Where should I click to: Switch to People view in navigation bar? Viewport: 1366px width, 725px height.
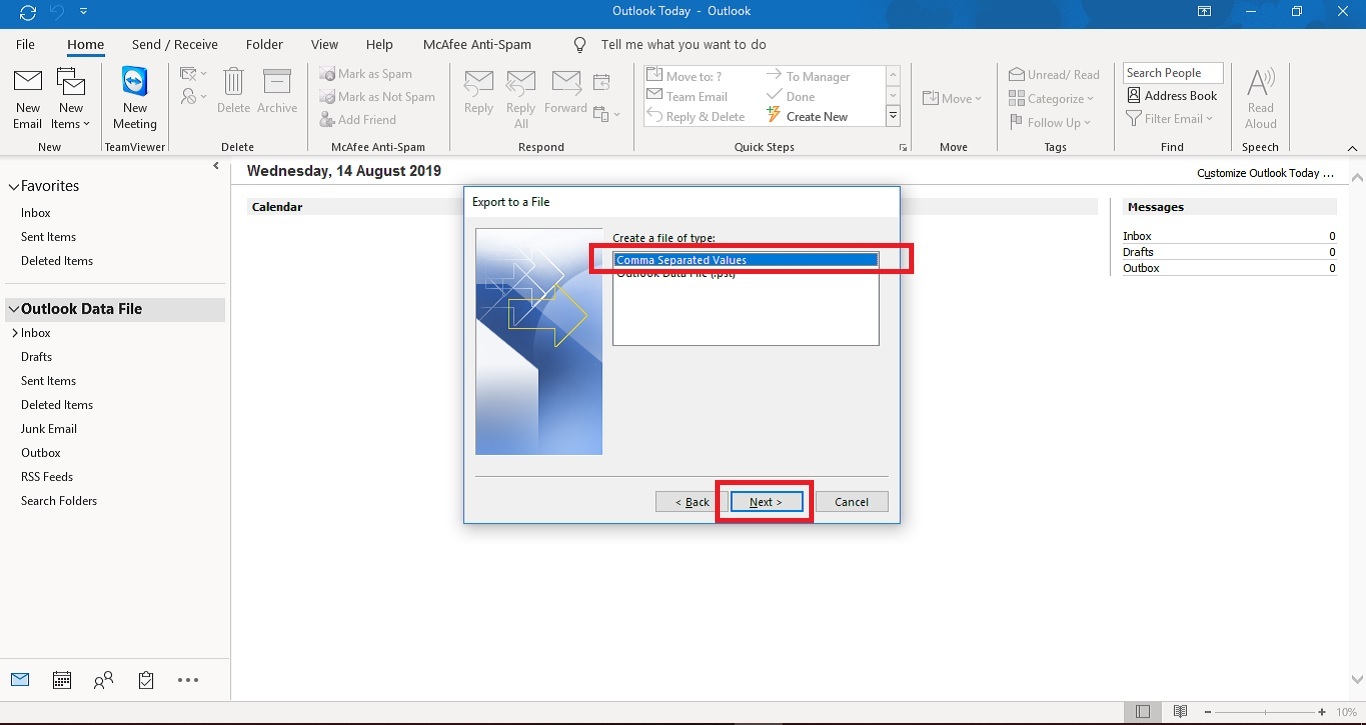coord(104,680)
